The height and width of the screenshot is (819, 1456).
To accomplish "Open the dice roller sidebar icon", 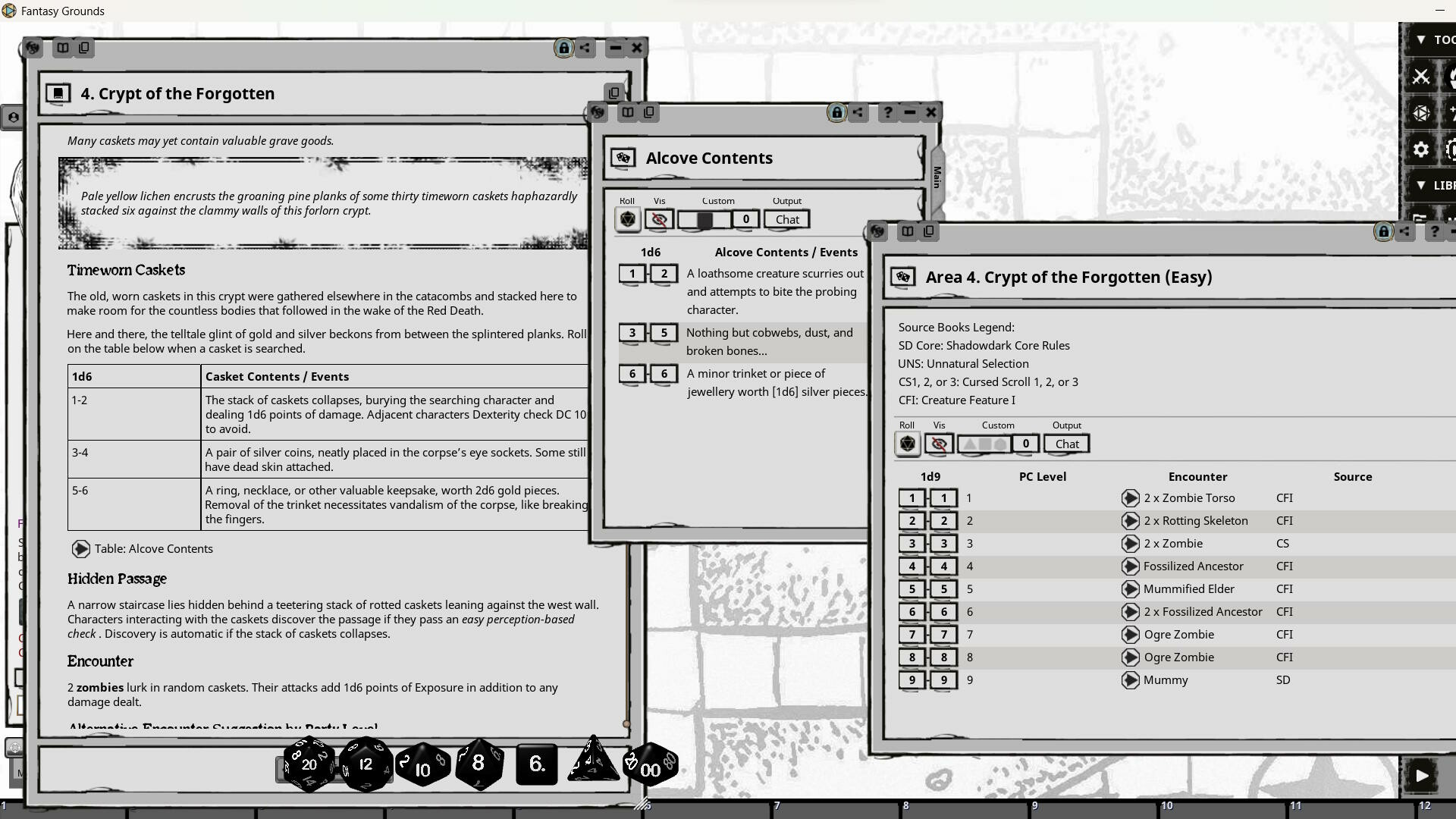I will click(1421, 112).
